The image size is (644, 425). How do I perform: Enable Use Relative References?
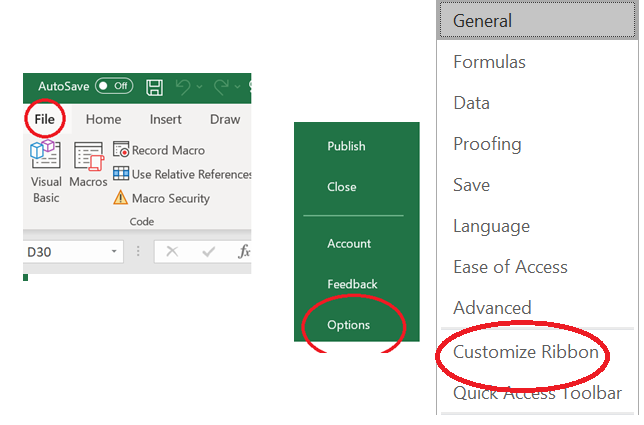pos(180,174)
